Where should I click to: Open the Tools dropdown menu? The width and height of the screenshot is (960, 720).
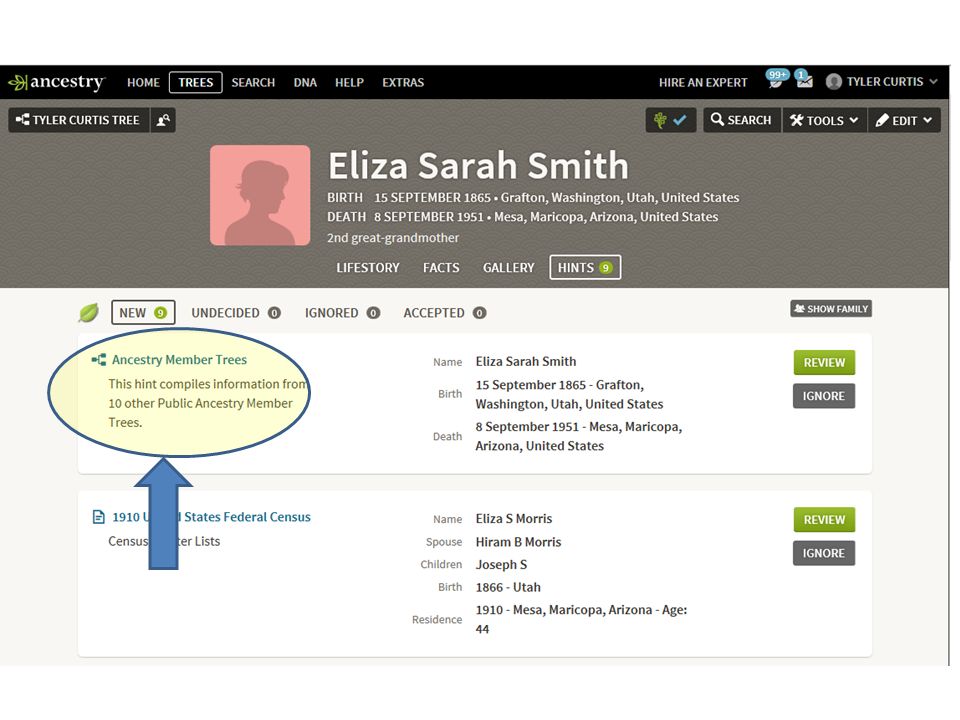(x=824, y=120)
